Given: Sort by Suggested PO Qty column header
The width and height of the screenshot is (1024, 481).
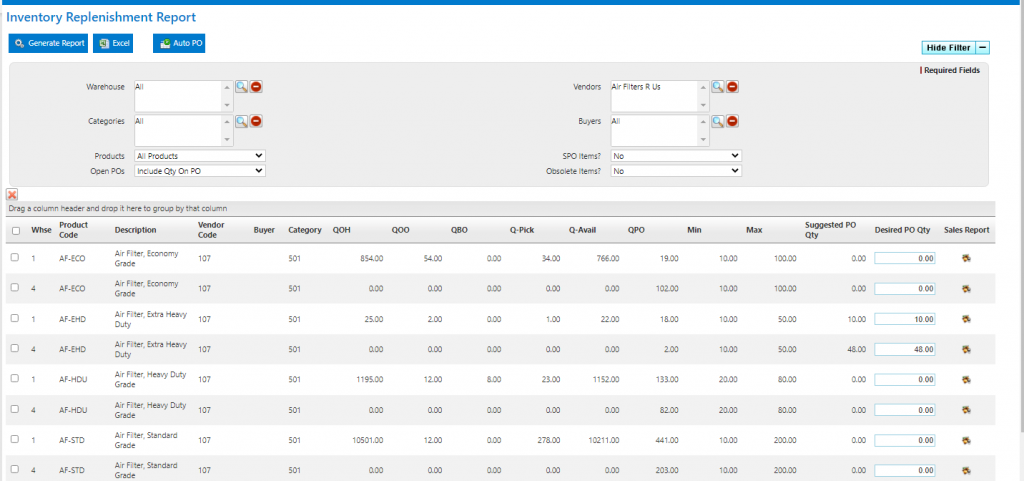Looking at the screenshot, I should click(830, 230).
